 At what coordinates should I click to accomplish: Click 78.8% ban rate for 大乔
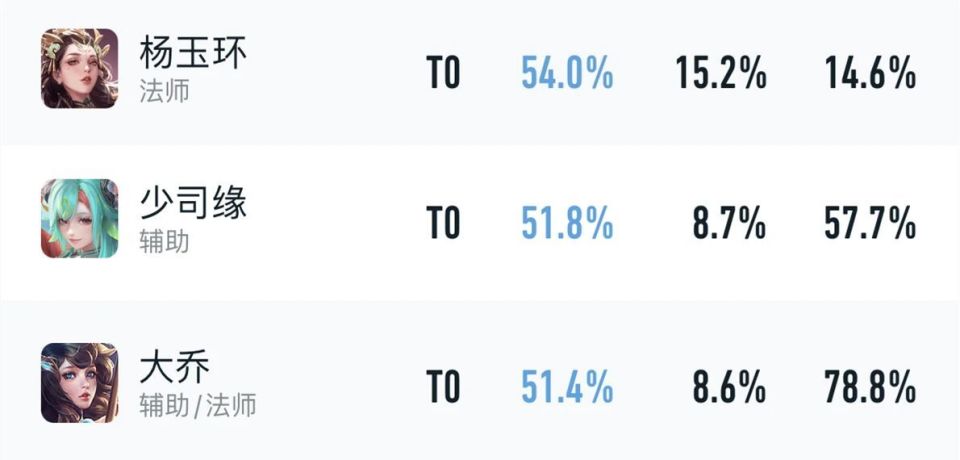click(870, 386)
